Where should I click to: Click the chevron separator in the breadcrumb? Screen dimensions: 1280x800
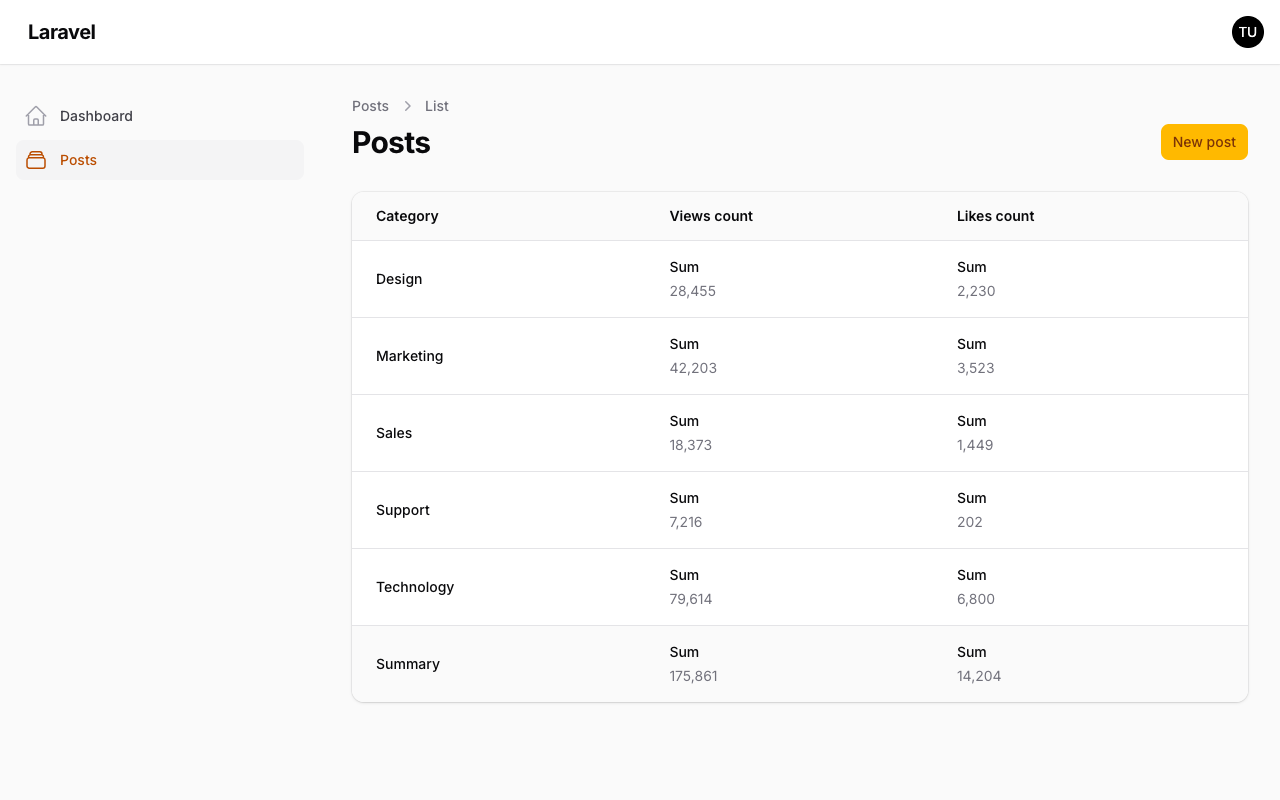(407, 105)
